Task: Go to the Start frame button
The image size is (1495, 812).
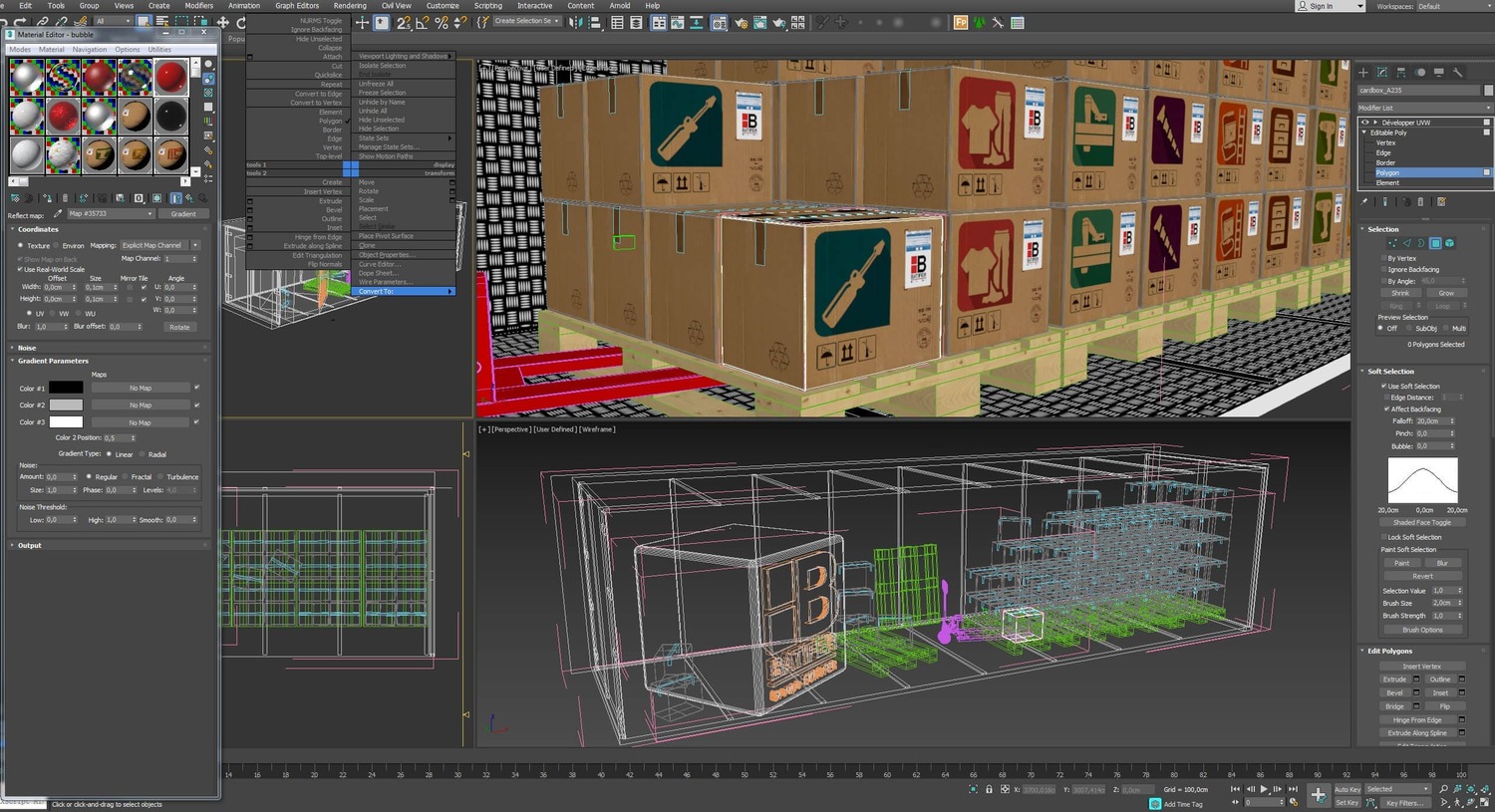Action: 1236,789
